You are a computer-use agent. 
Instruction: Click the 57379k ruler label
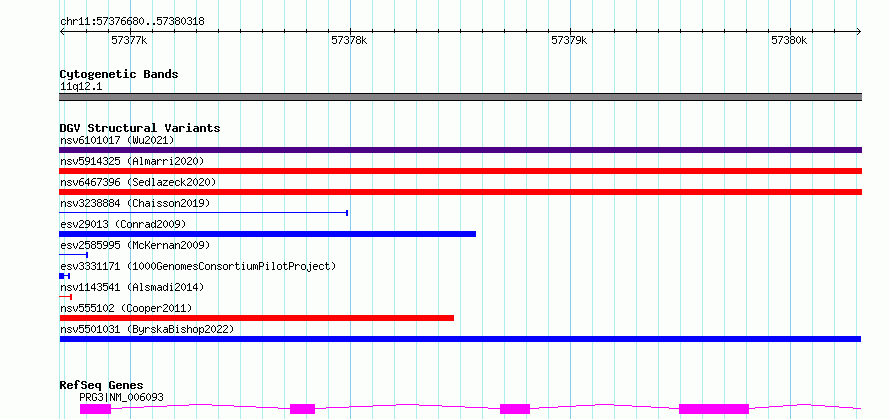569,40
